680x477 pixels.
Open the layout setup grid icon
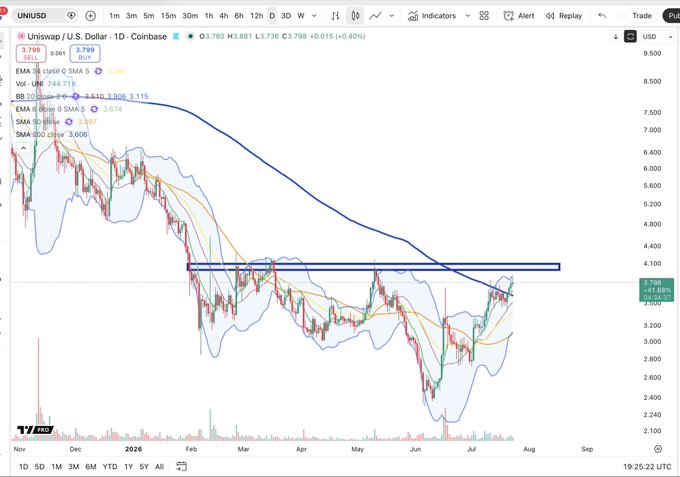click(484, 16)
